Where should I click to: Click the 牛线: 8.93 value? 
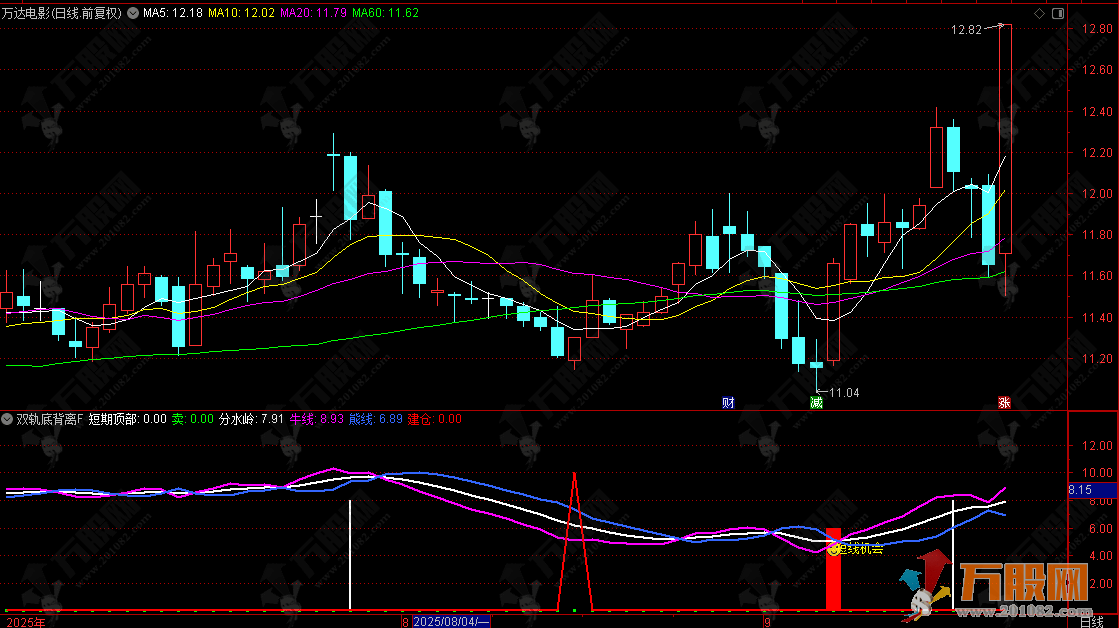[316, 419]
